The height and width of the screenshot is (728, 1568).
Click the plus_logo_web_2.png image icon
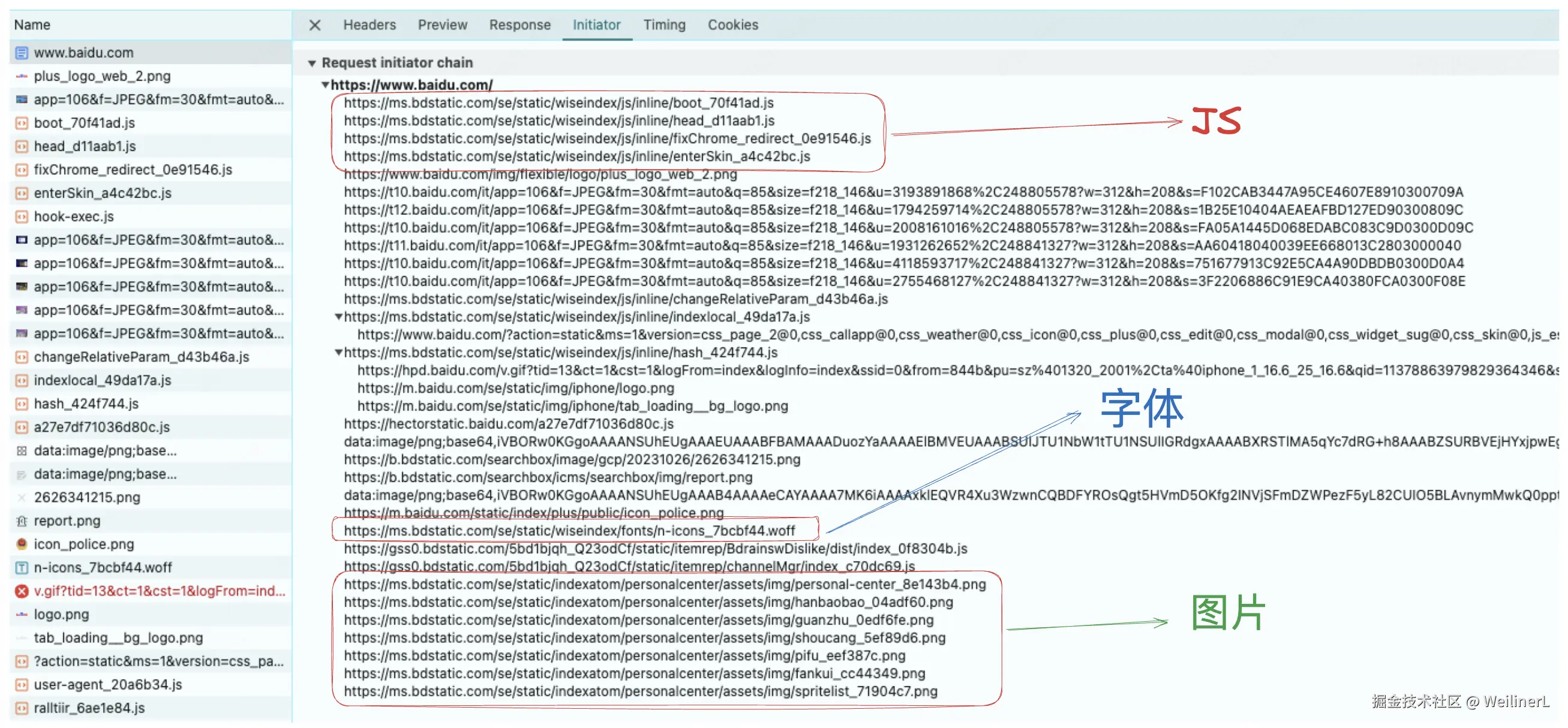point(22,76)
